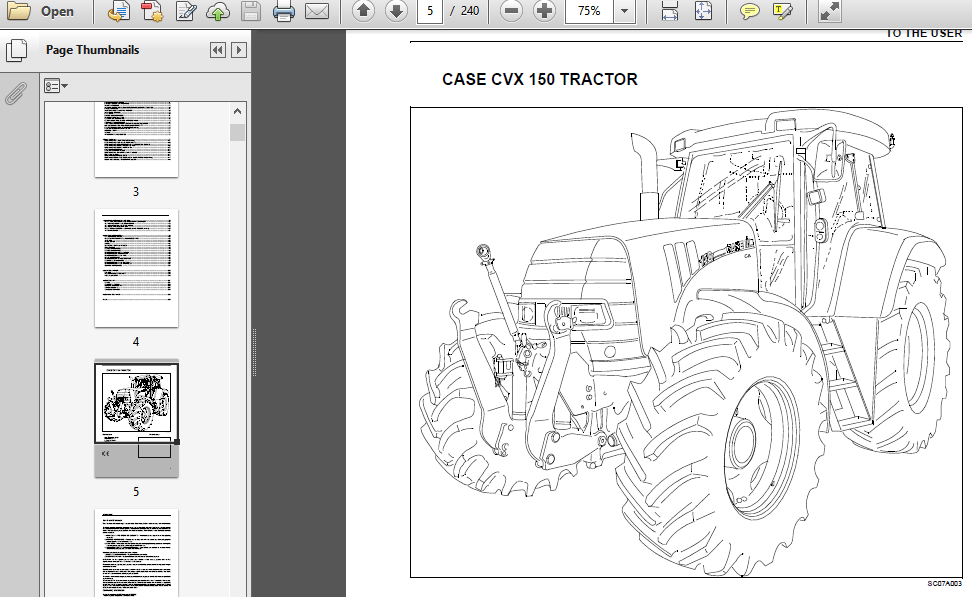Send file via email envelope icon
Viewport: 972px width, 597px height.
click(x=317, y=11)
